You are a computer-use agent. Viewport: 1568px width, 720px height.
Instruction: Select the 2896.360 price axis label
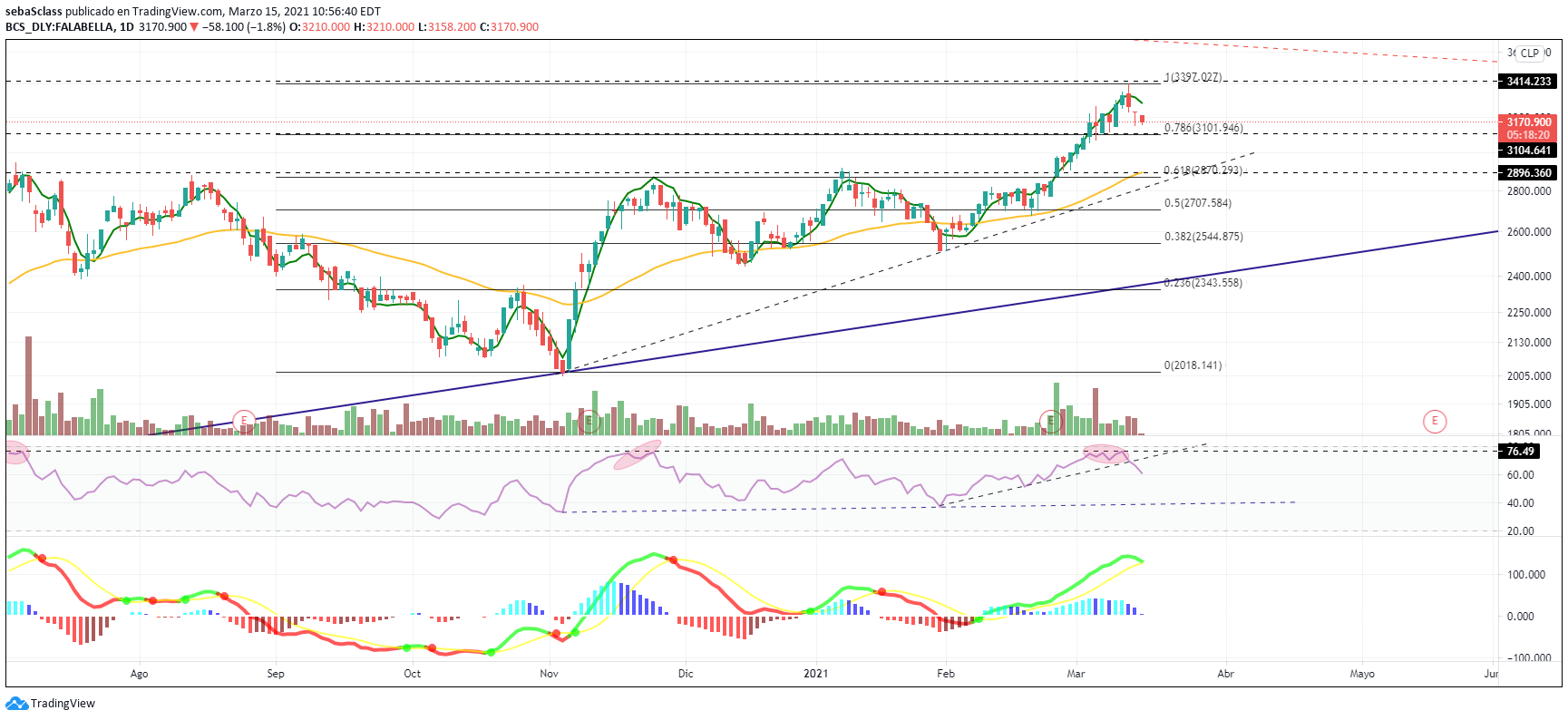tap(1529, 173)
